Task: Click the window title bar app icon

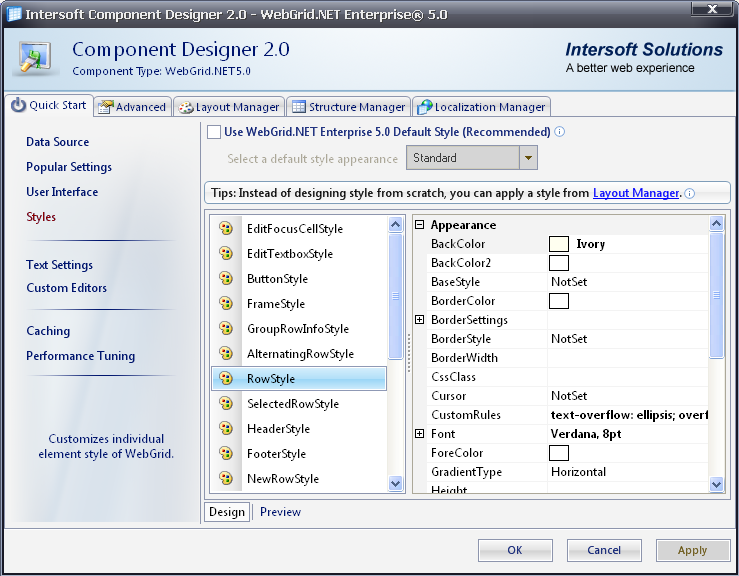Action: click(x=14, y=14)
